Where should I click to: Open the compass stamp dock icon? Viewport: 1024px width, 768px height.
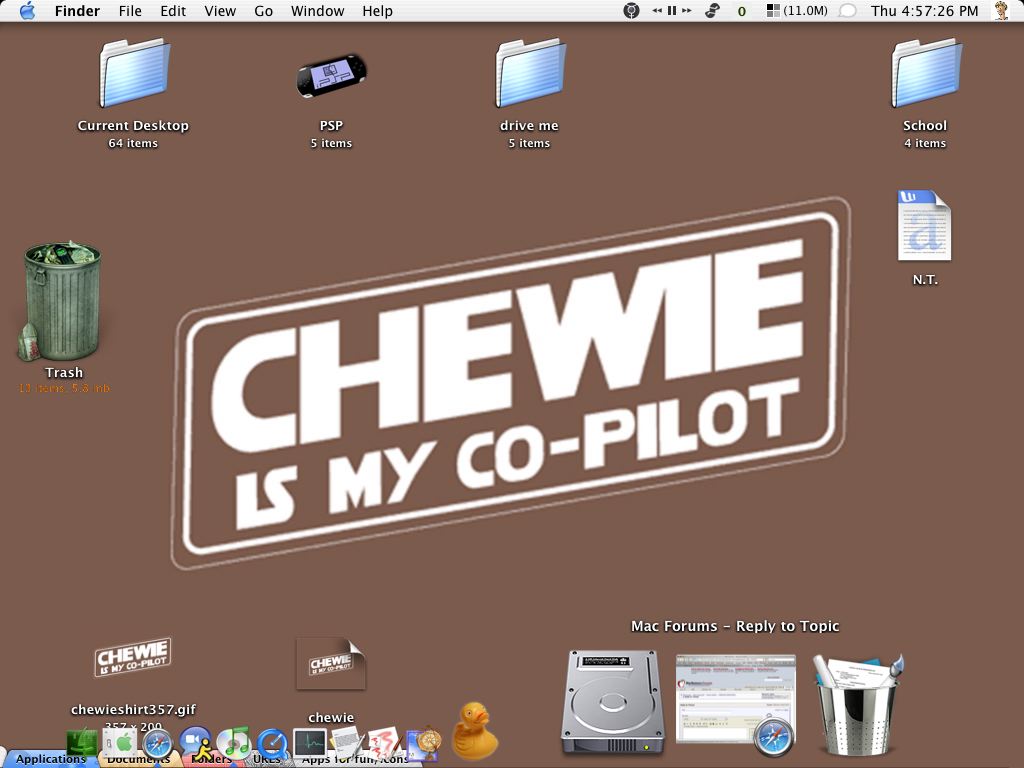(x=423, y=743)
